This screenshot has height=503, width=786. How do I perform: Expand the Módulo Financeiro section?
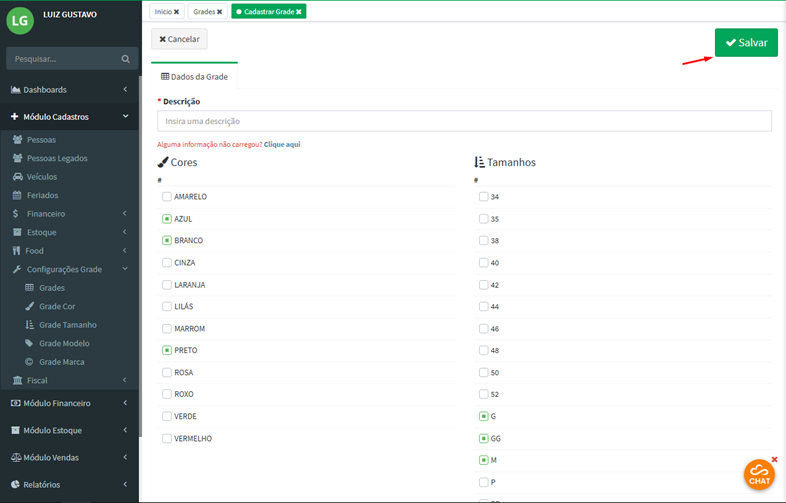70,403
